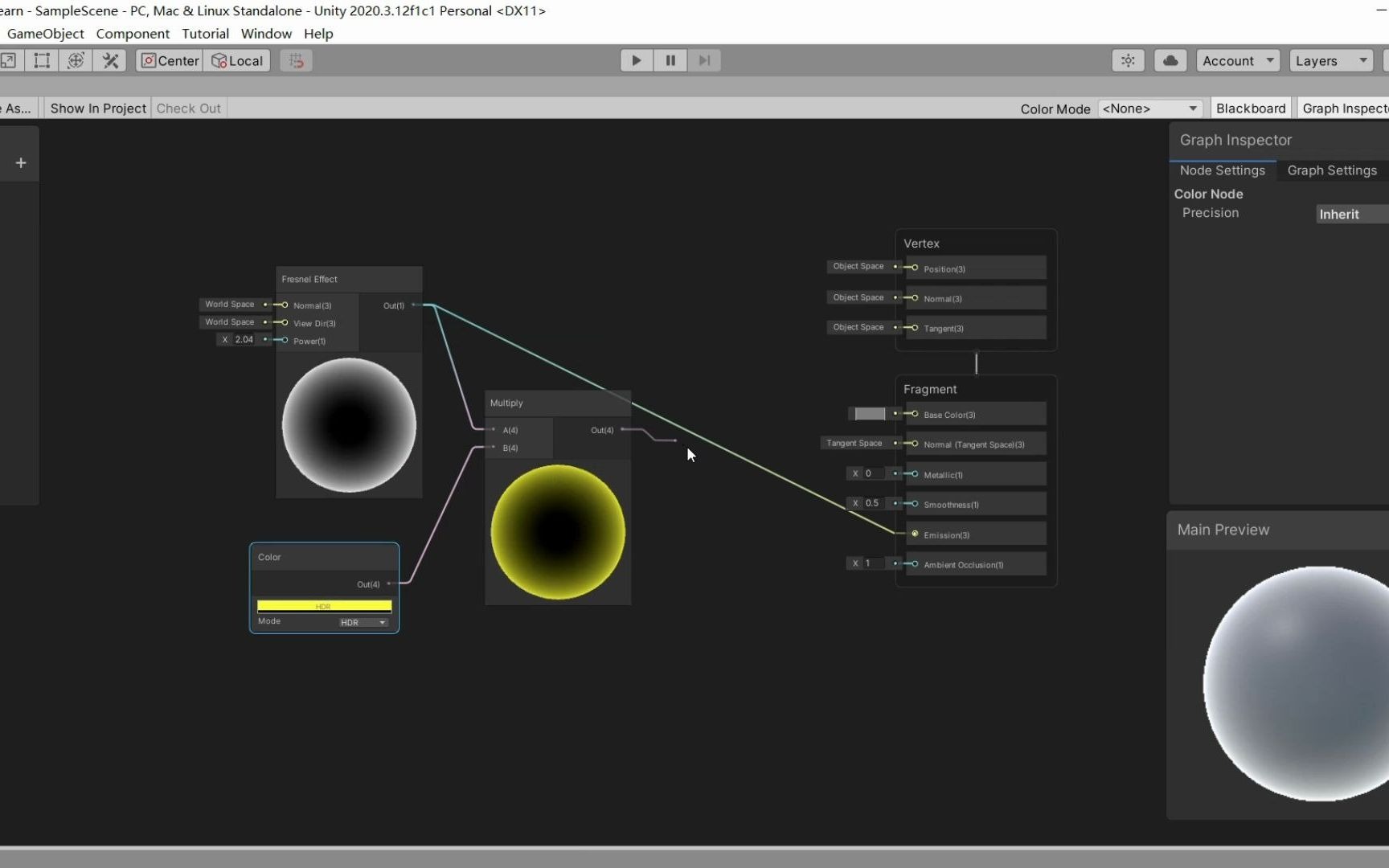Open the HDR Mode dropdown on Color node
Screen dimensions: 1389x868
362,622
